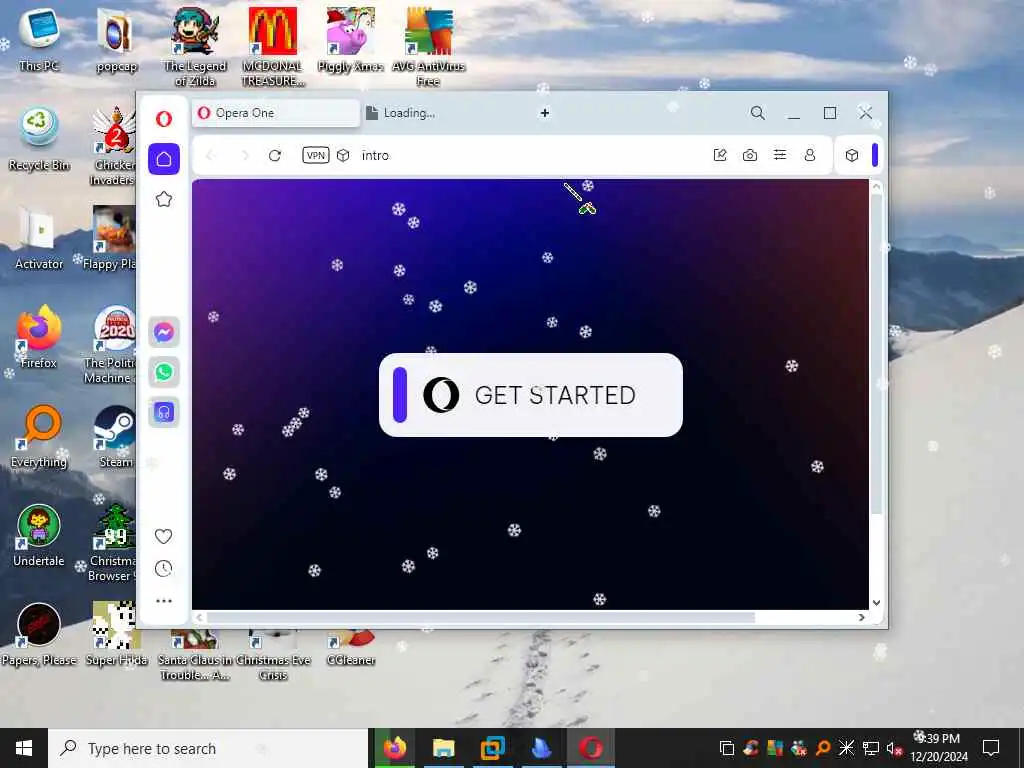
Task: Go forward using the forward arrow
Action: click(245, 155)
